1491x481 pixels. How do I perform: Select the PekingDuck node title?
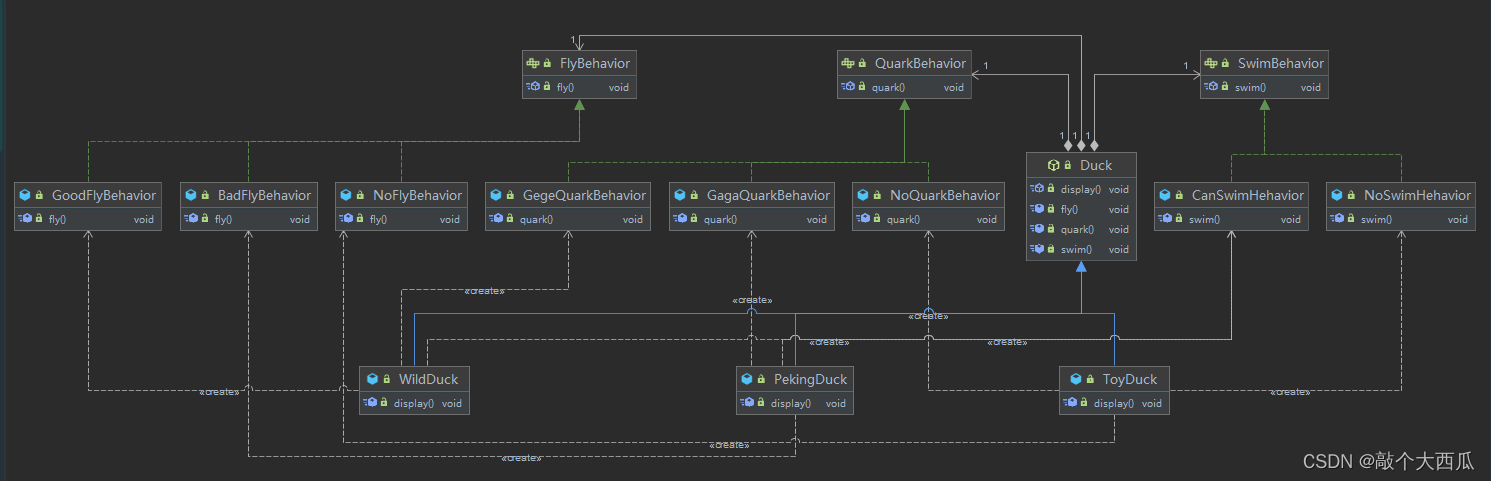pos(810,379)
